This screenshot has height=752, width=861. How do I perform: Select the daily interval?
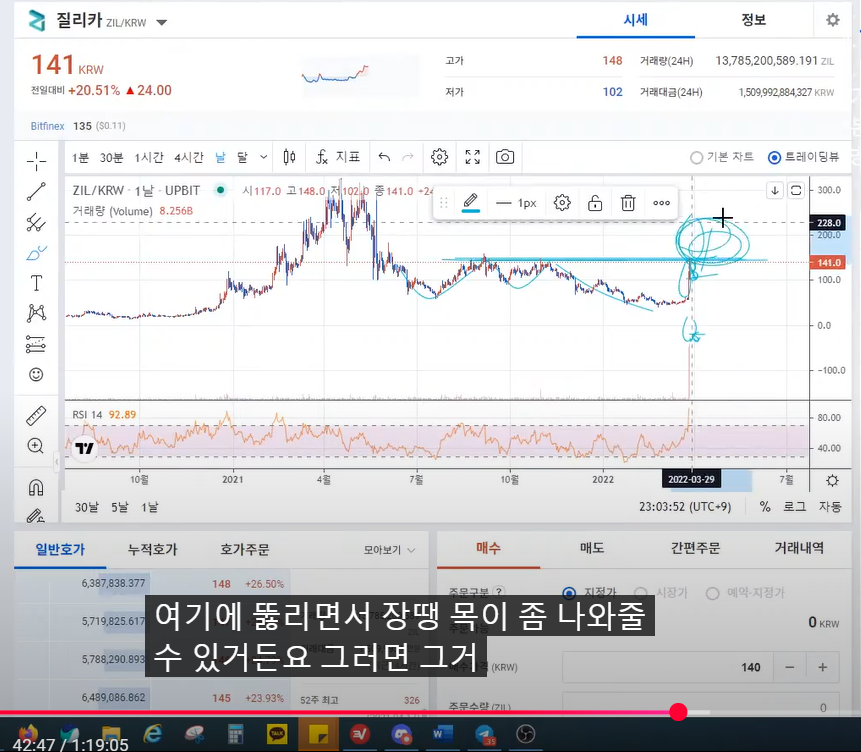click(x=220, y=158)
